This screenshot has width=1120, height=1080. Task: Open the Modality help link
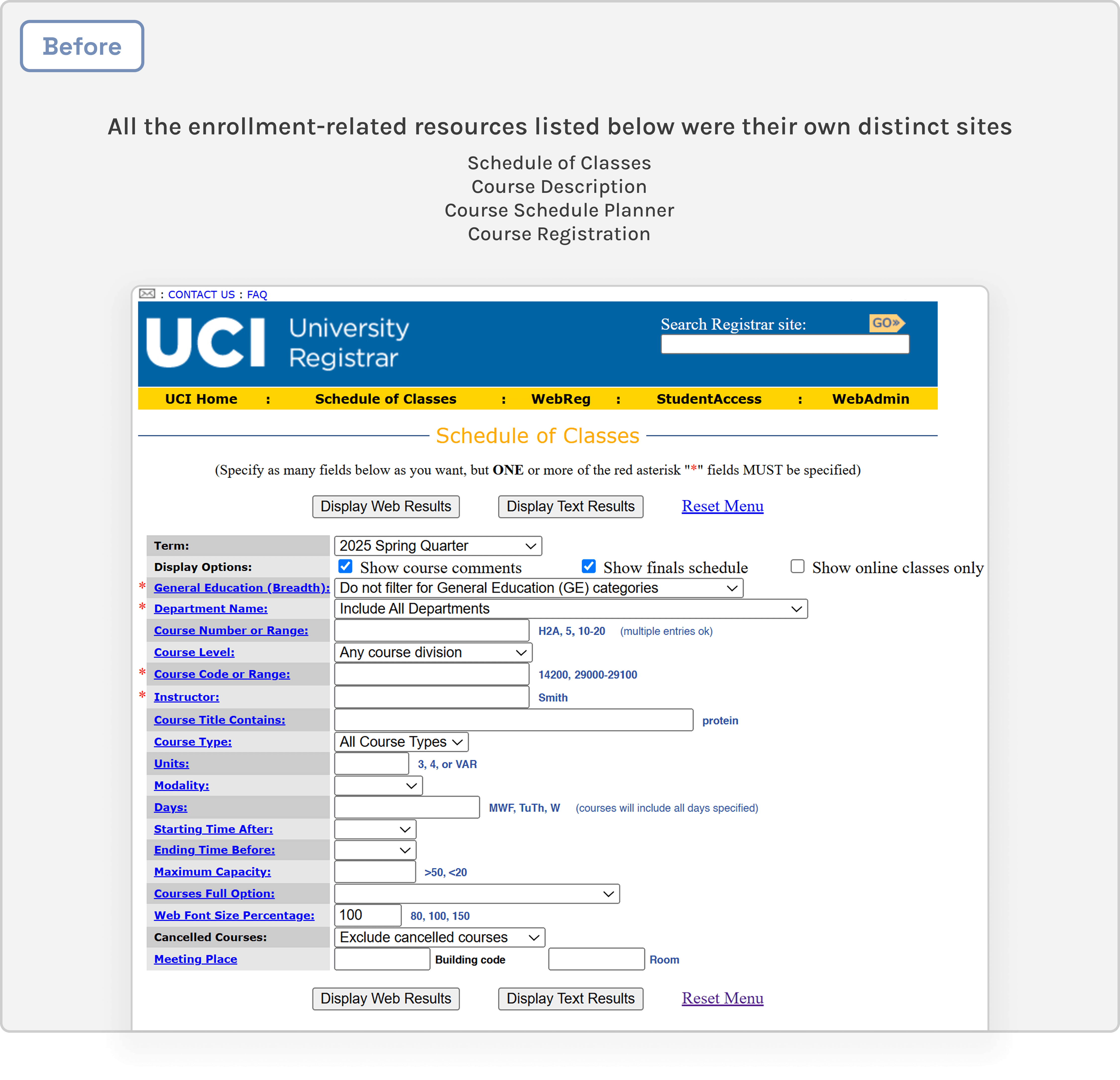[x=182, y=786]
